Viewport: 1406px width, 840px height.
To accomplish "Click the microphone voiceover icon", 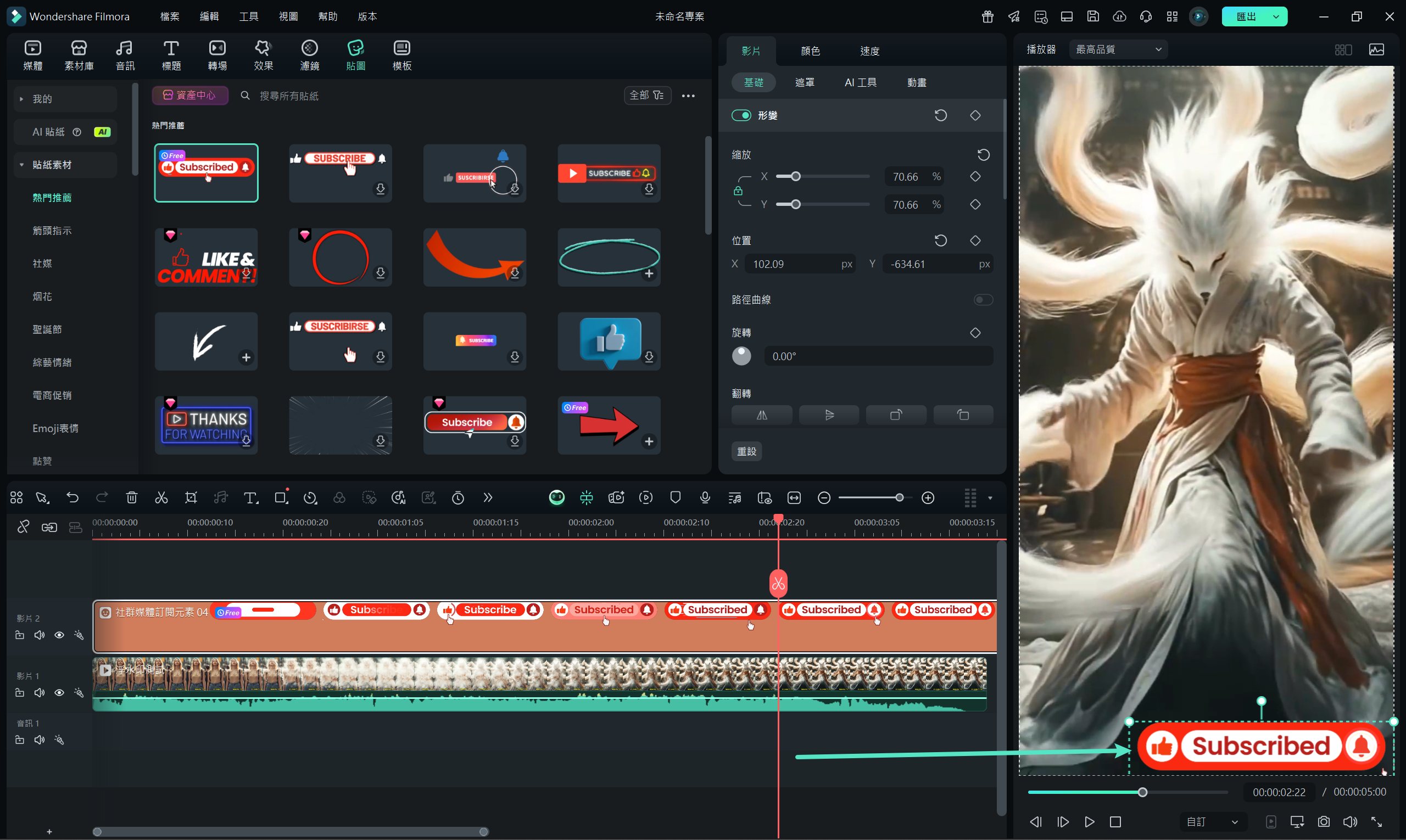I will pos(705,497).
